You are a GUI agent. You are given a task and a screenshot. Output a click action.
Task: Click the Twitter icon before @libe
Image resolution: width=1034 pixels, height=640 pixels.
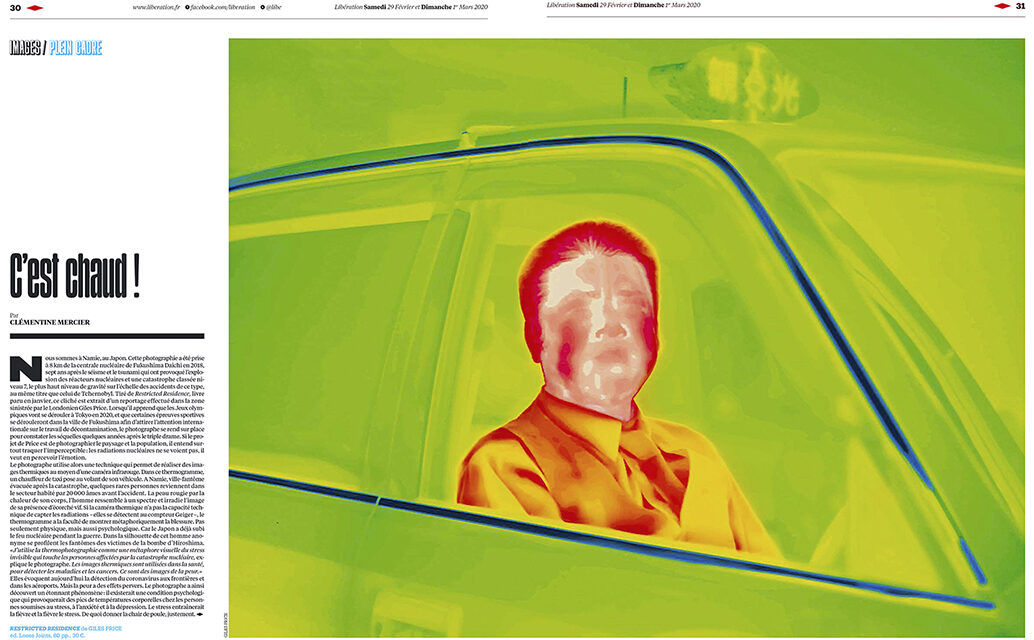(x=263, y=7)
